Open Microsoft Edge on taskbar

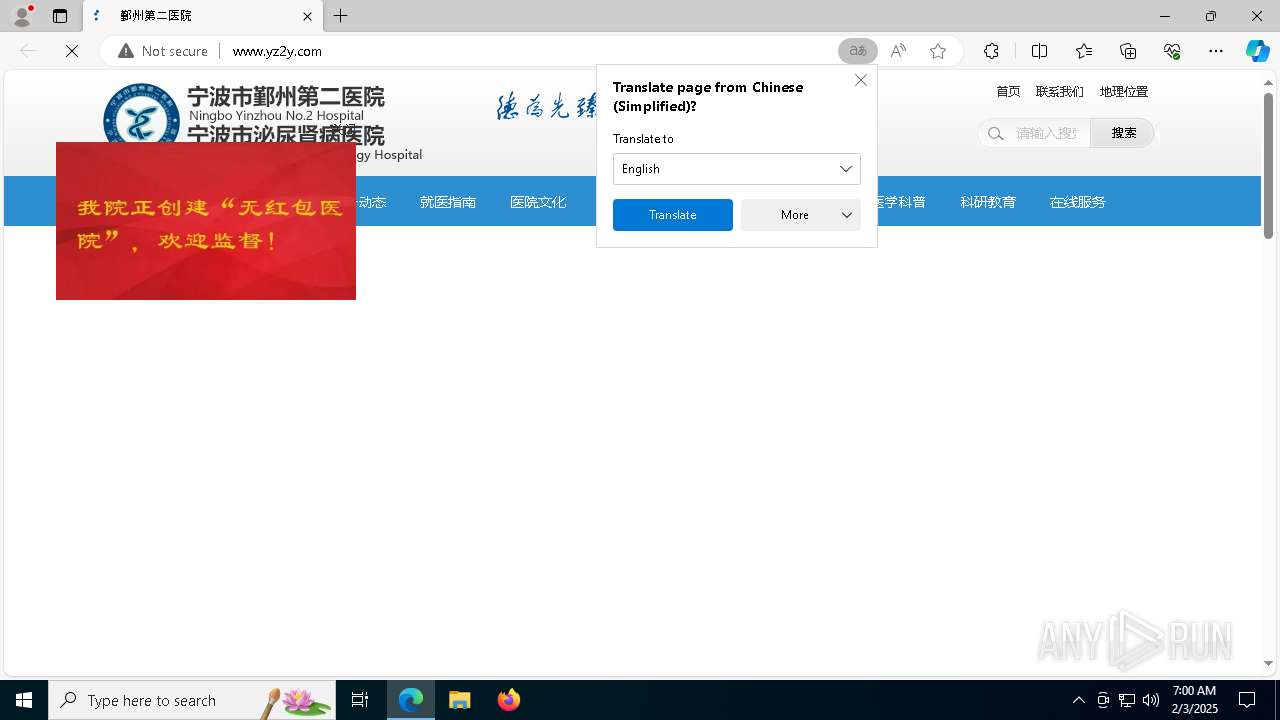411,700
